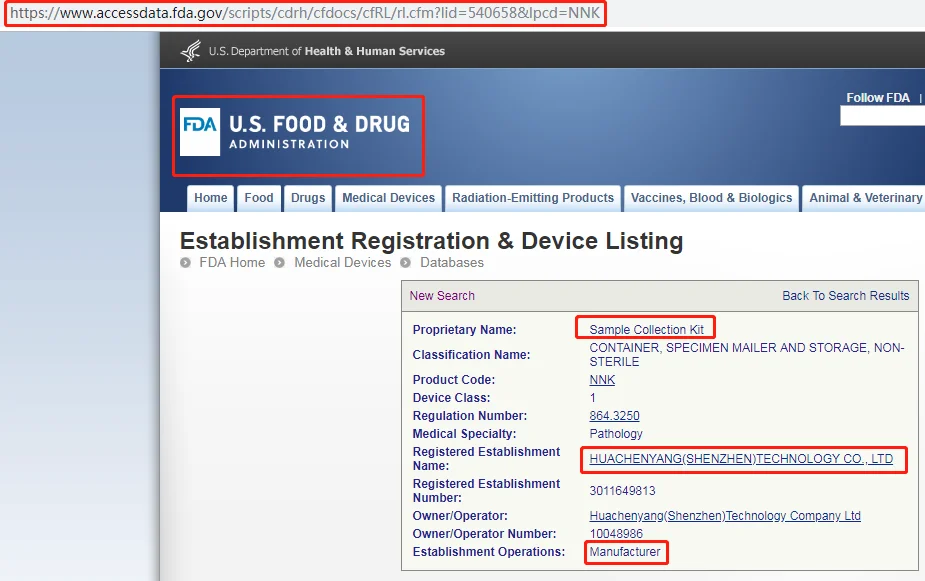This screenshot has height=581, width=925.
Task: Click the Product Code label
Action: tap(454, 380)
